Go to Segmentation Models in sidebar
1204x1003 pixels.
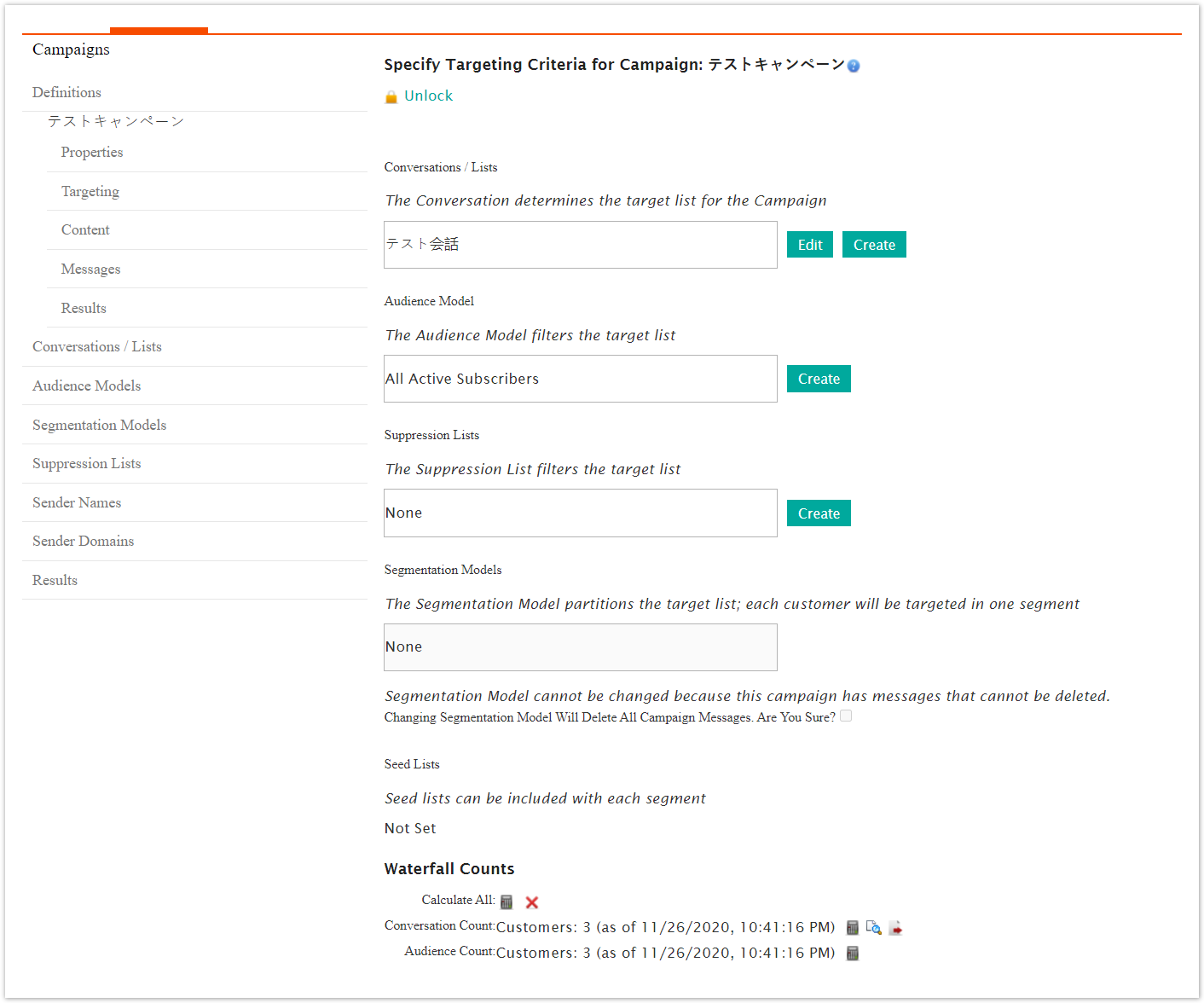pos(99,425)
